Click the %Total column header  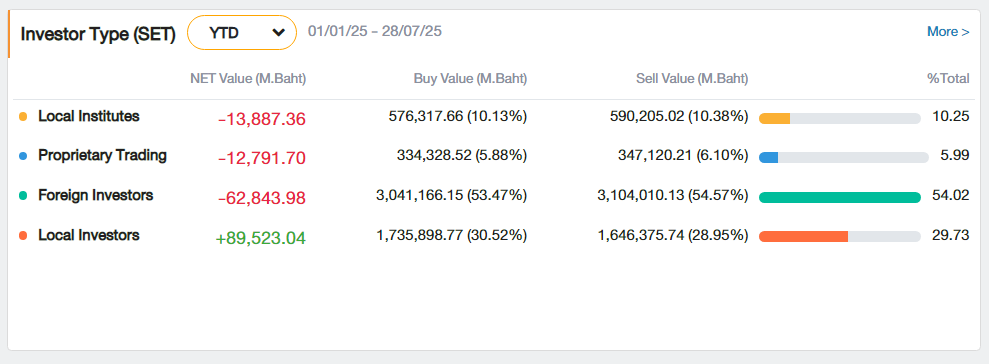click(948, 79)
